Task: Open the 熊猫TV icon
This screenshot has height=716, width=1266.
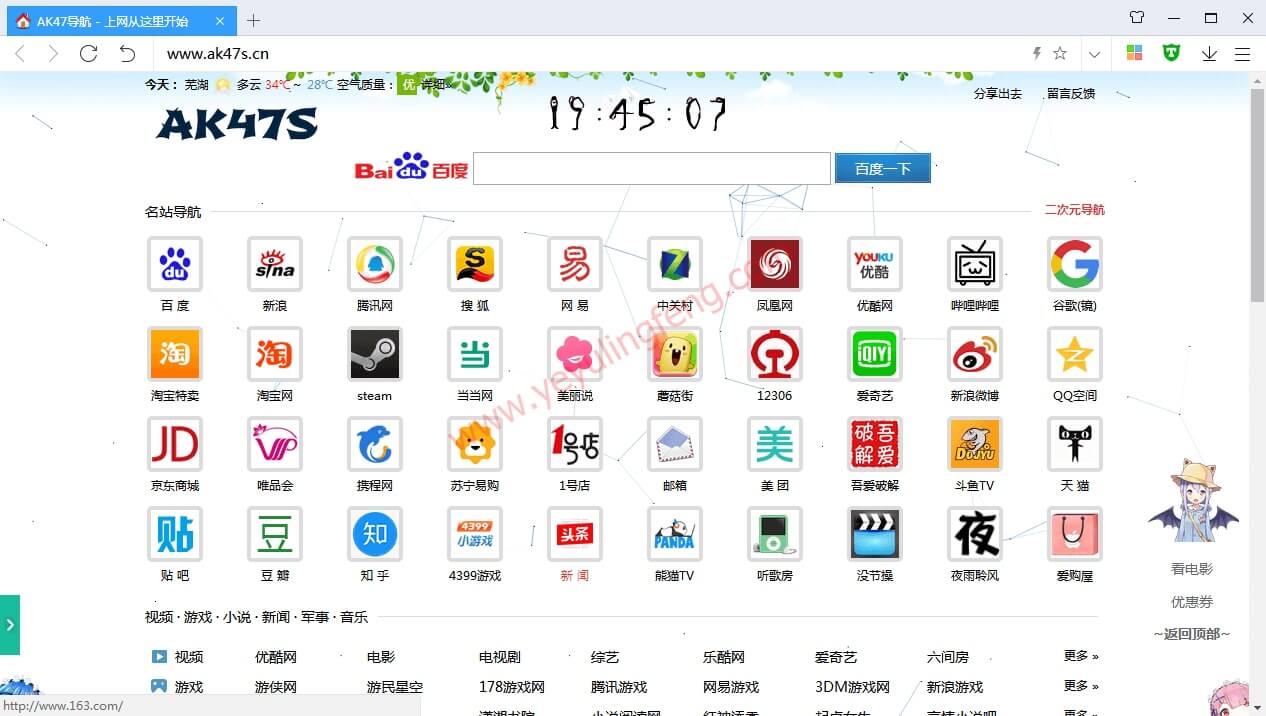Action: 675,534
